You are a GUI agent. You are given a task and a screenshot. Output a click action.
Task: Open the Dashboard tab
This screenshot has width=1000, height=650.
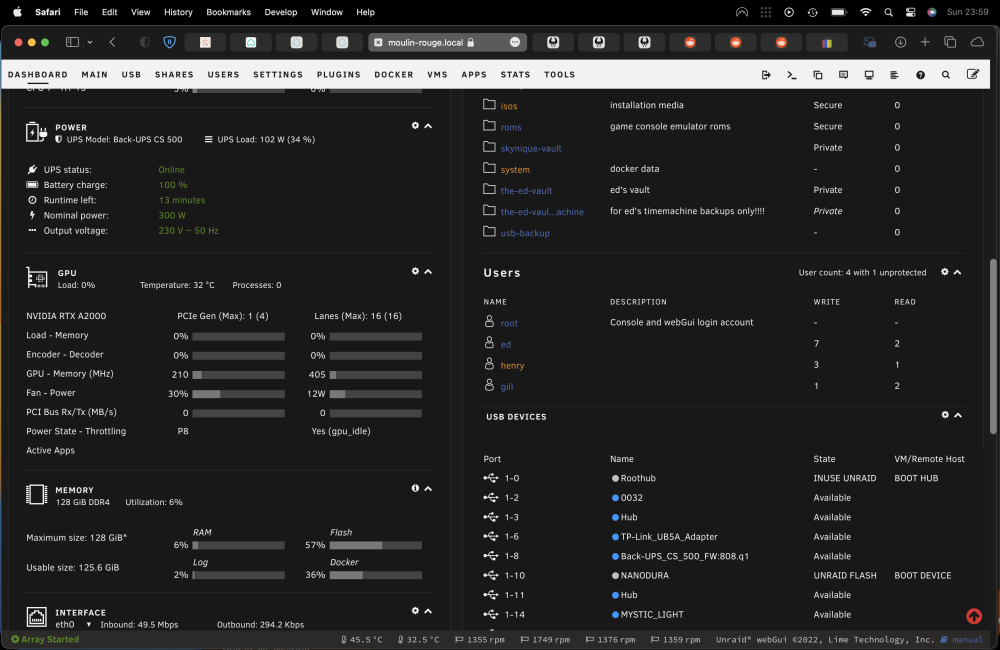38,75
